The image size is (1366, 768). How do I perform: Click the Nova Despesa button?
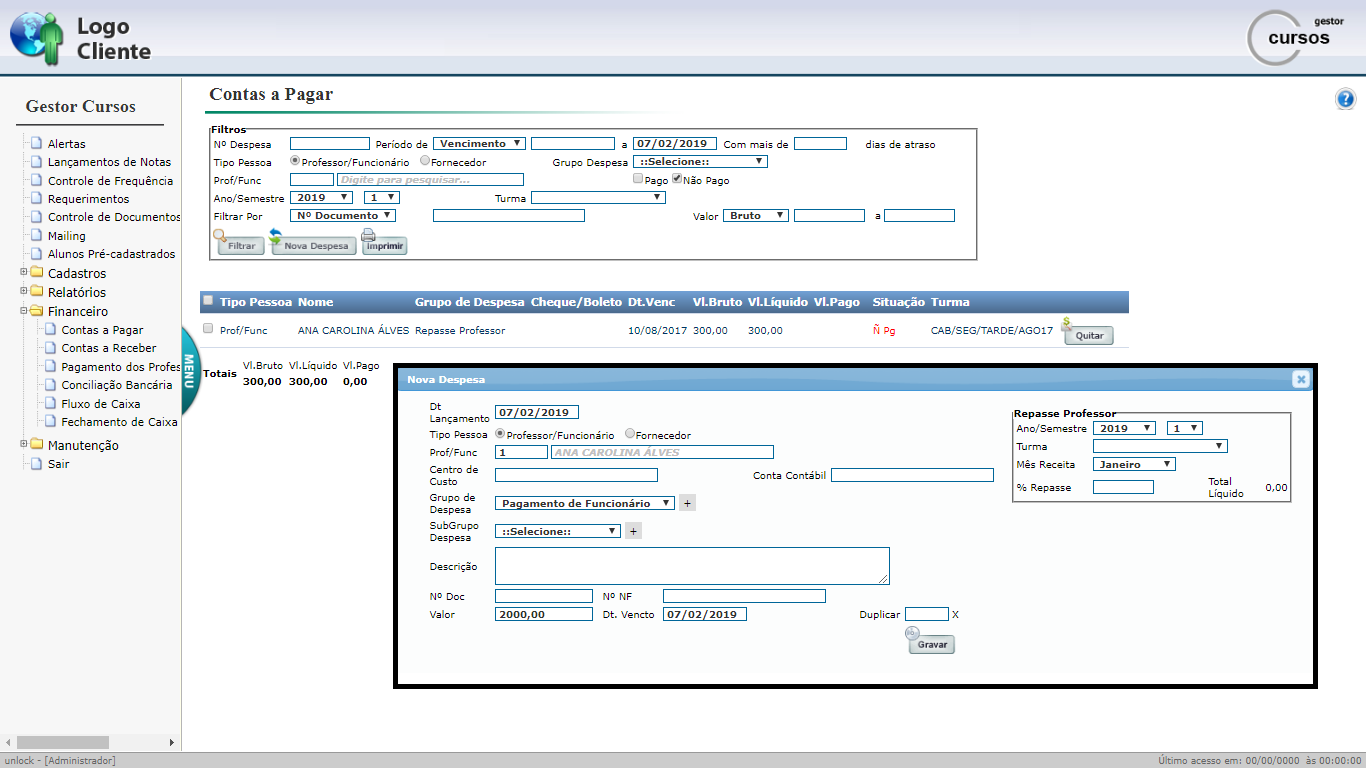click(x=312, y=243)
